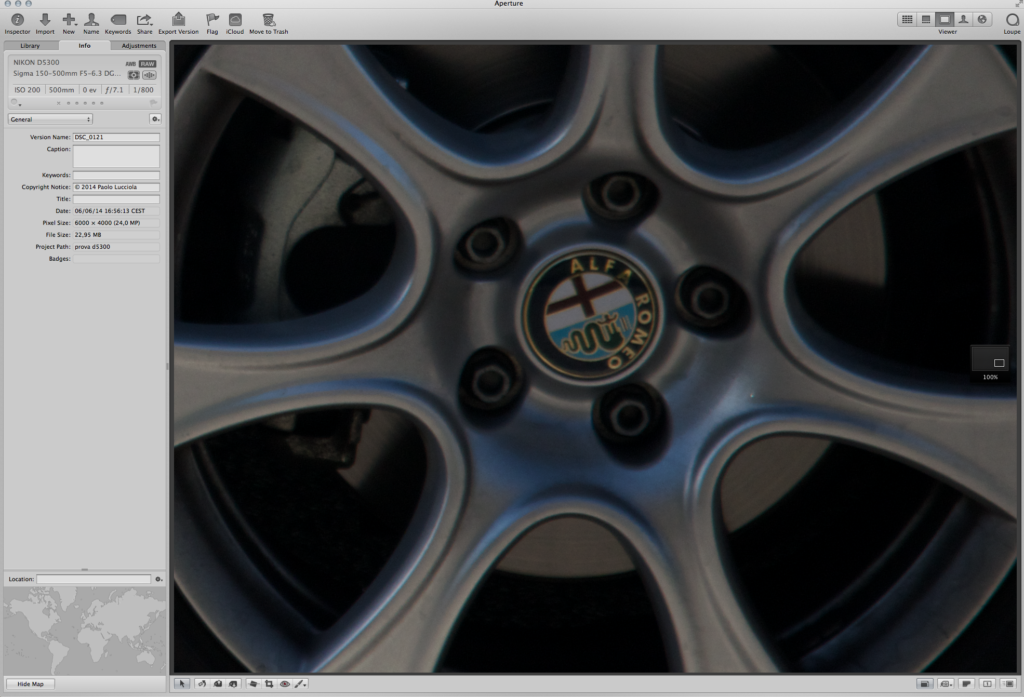The width and height of the screenshot is (1024, 697).
Task: Click the Share toolbar icon
Action: [x=144, y=24]
